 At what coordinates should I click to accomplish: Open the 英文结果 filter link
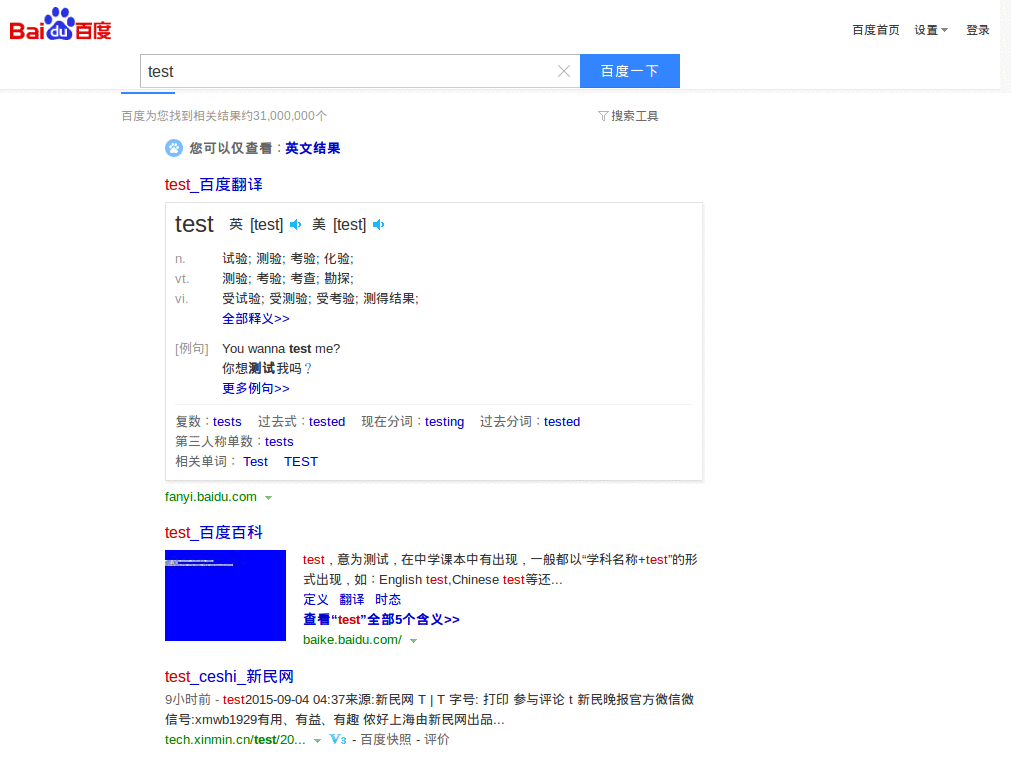tap(311, 148)
